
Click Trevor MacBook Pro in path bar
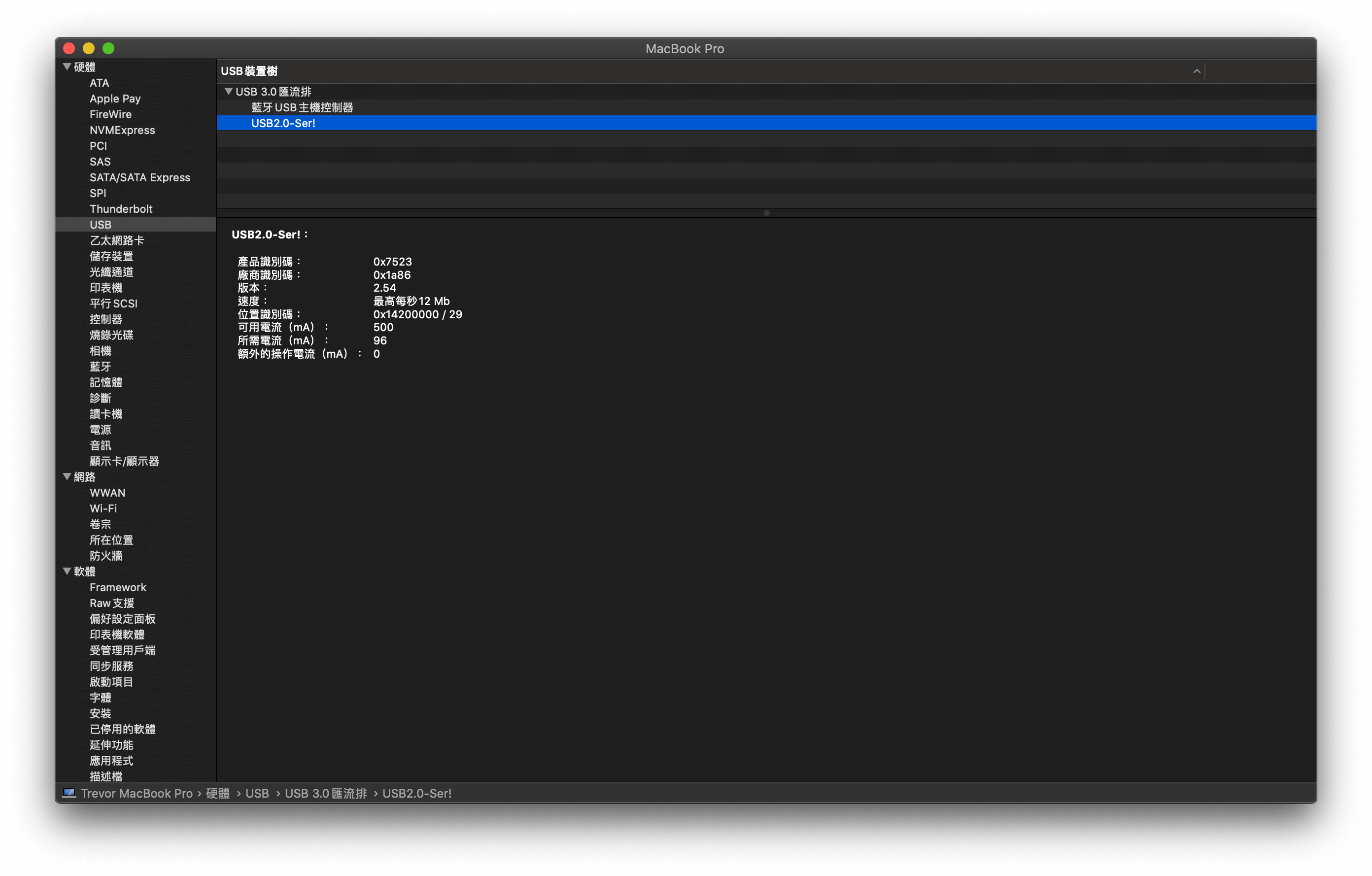[137, 793]
